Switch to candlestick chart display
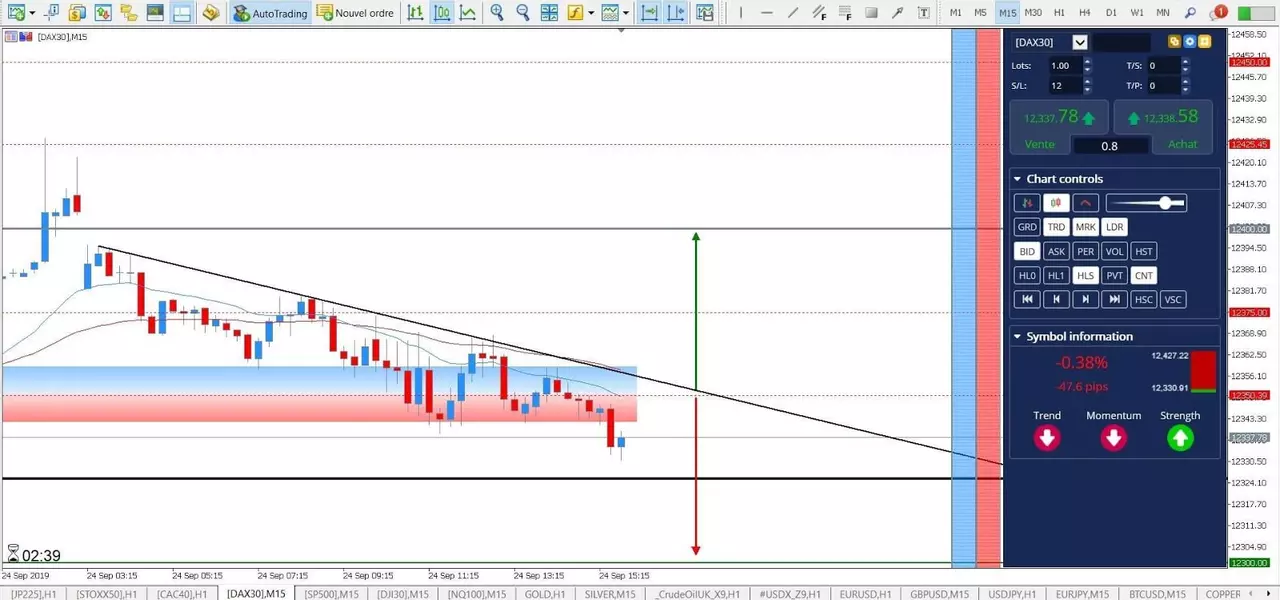Screen dimensions: 1280x600 coord(441,13)
